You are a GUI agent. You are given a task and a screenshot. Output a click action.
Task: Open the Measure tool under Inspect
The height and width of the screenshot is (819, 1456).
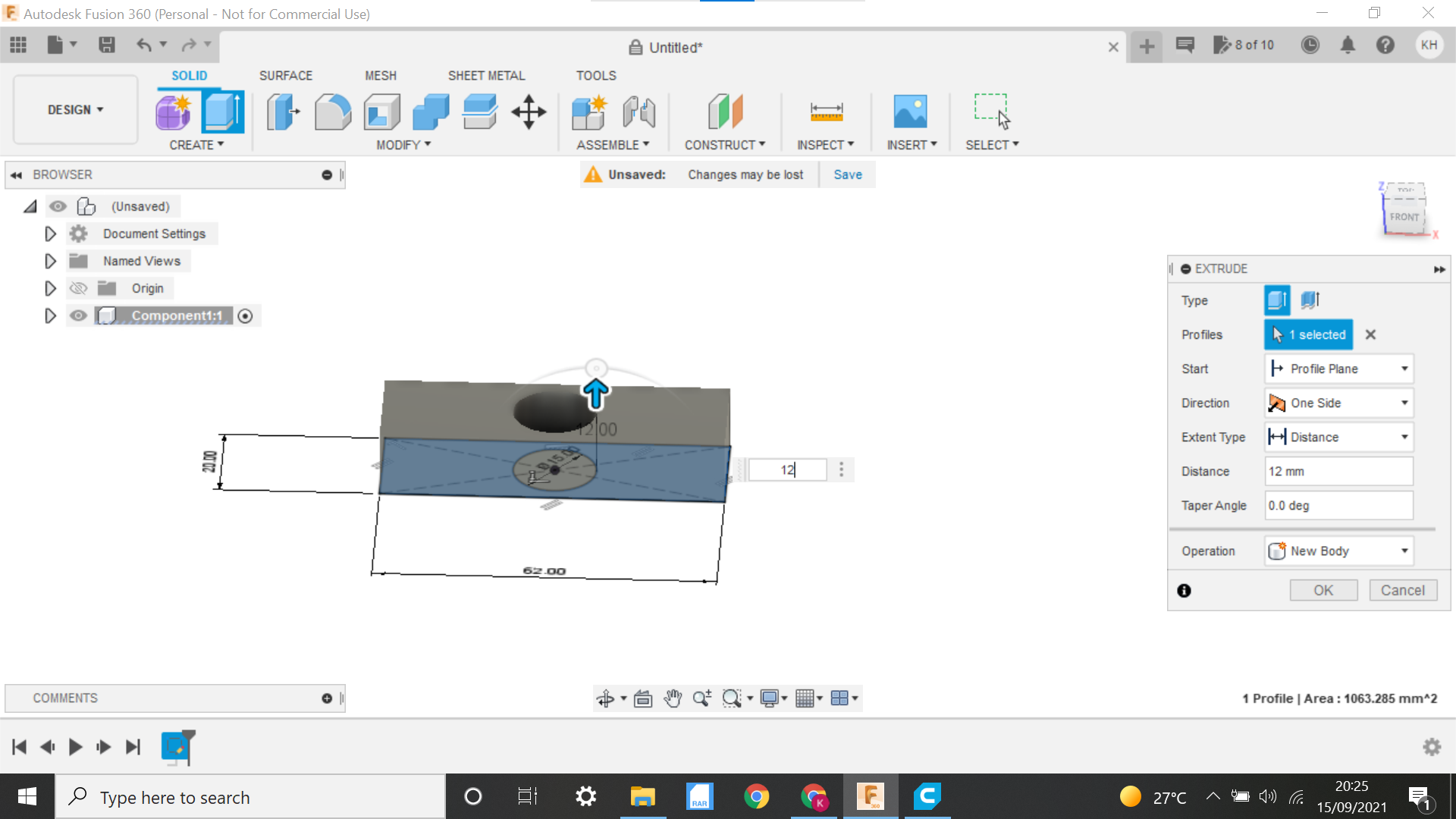click(x=826, y=111)
